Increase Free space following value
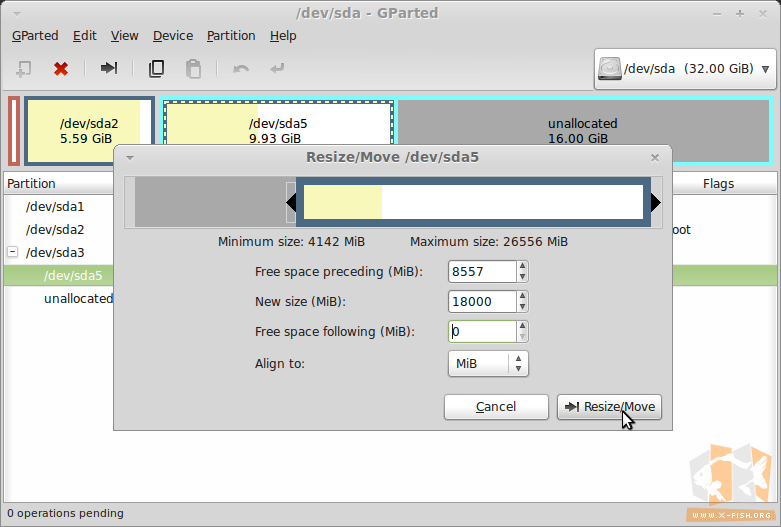Viewport: 781px width, 527px height. click(522, 326)
